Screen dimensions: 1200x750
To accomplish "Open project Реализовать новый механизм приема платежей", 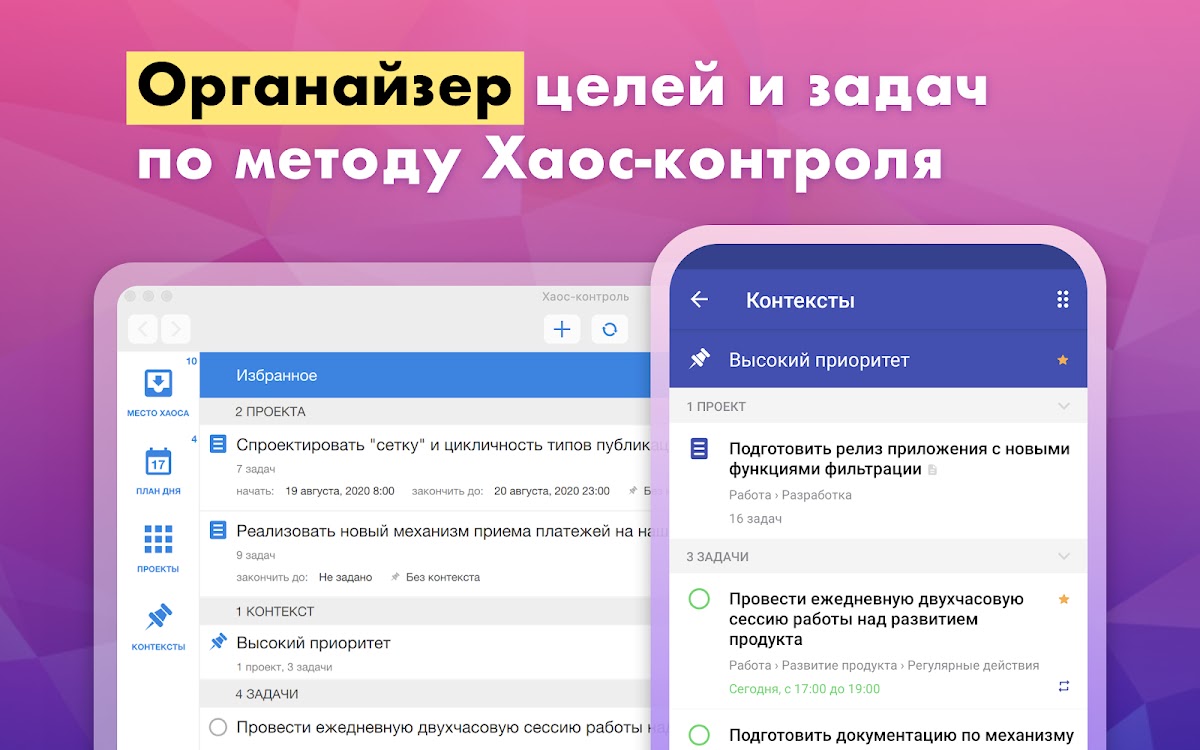I will pyautogui.click(x=440, y=531).
